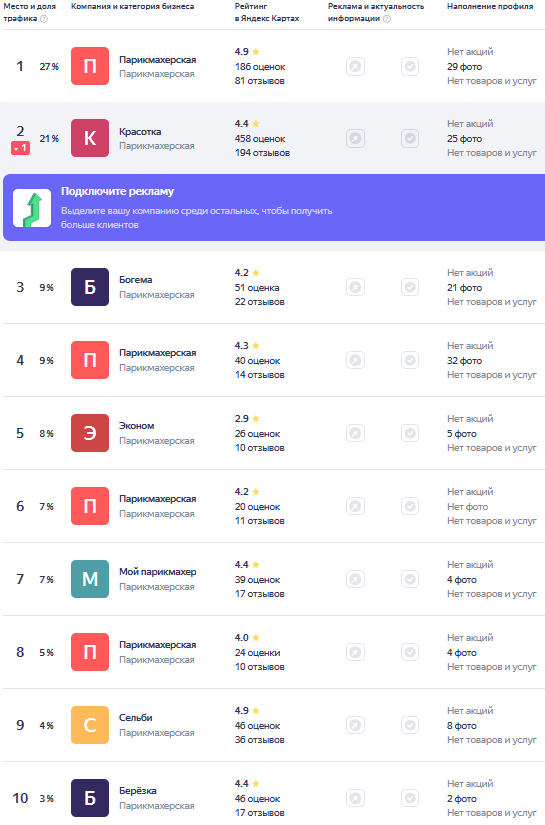Viewport: 545px width, 825px height.
Task: Click the 21% traffic share value
Action: click(x=49, y=138)
